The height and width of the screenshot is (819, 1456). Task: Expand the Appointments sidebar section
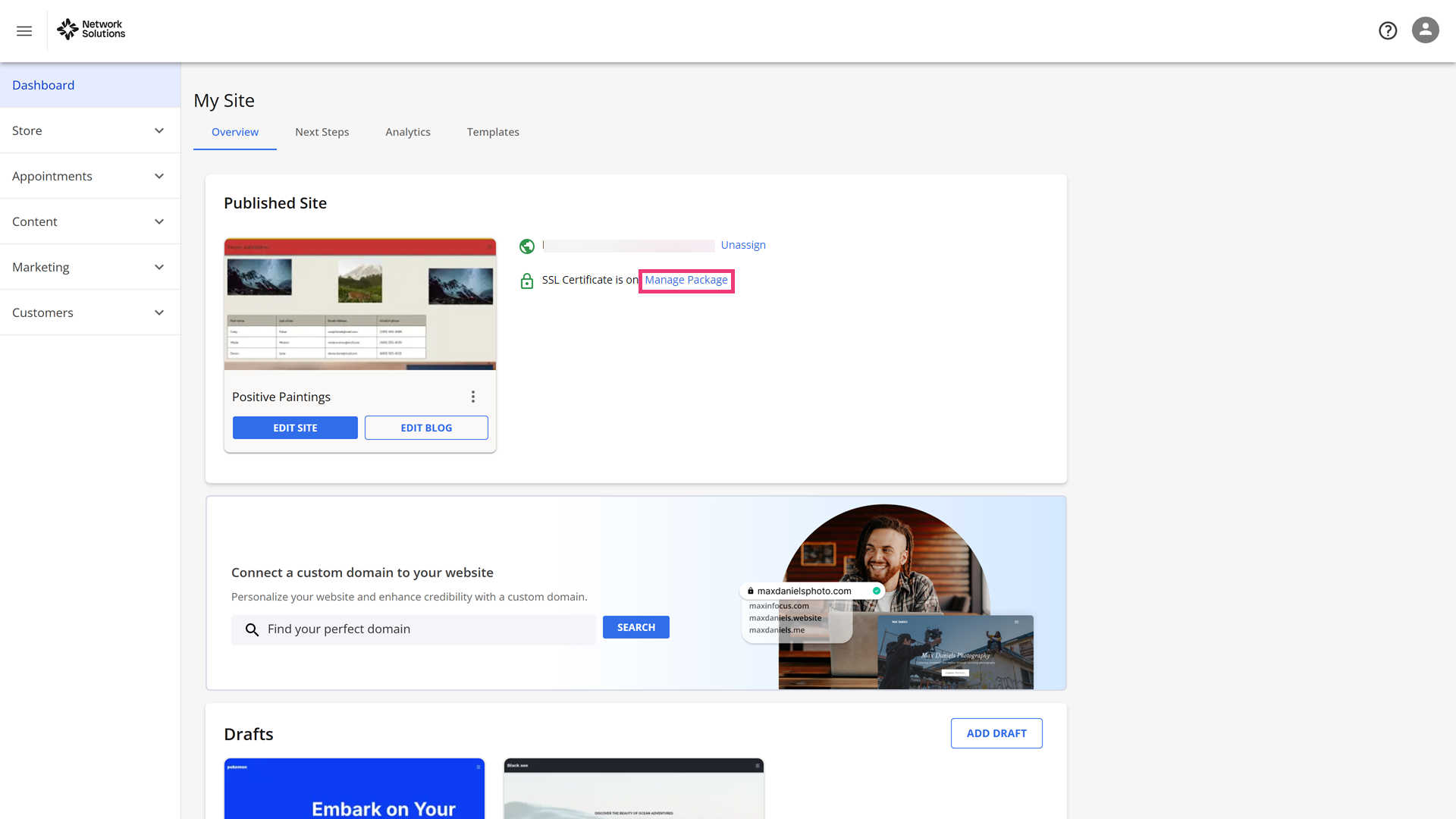point(90,176)
